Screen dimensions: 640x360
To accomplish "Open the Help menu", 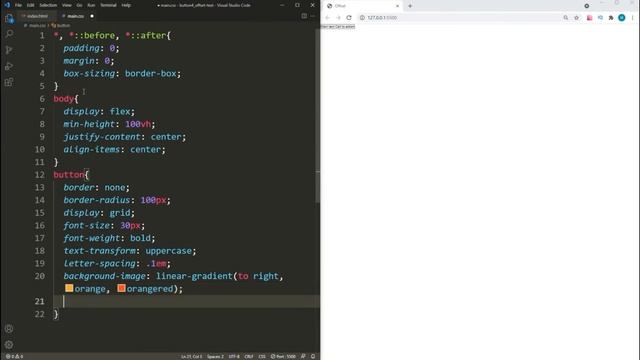I will [126, 5].
